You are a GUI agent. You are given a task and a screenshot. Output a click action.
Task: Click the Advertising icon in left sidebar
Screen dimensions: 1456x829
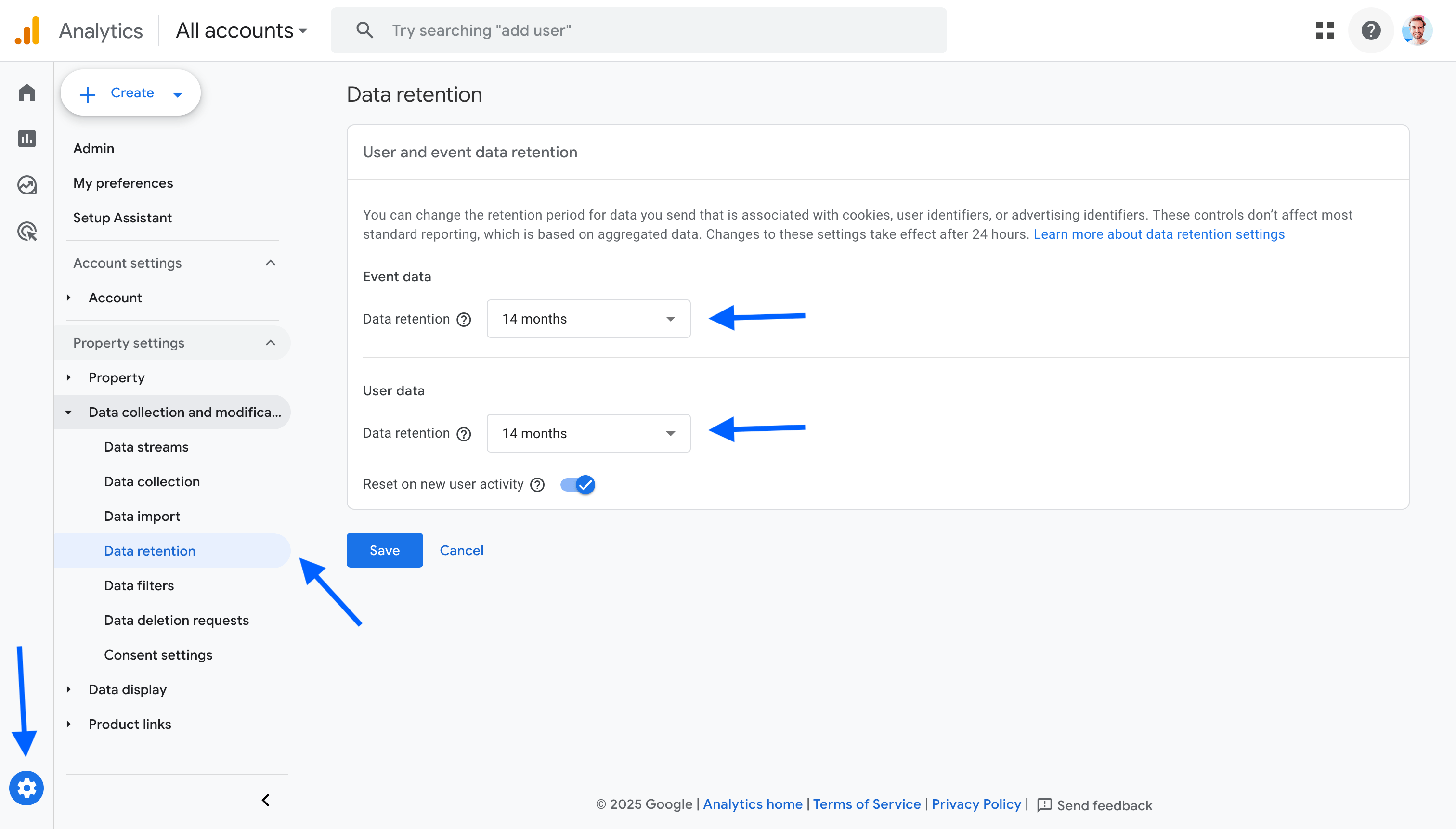click(27, 231)
